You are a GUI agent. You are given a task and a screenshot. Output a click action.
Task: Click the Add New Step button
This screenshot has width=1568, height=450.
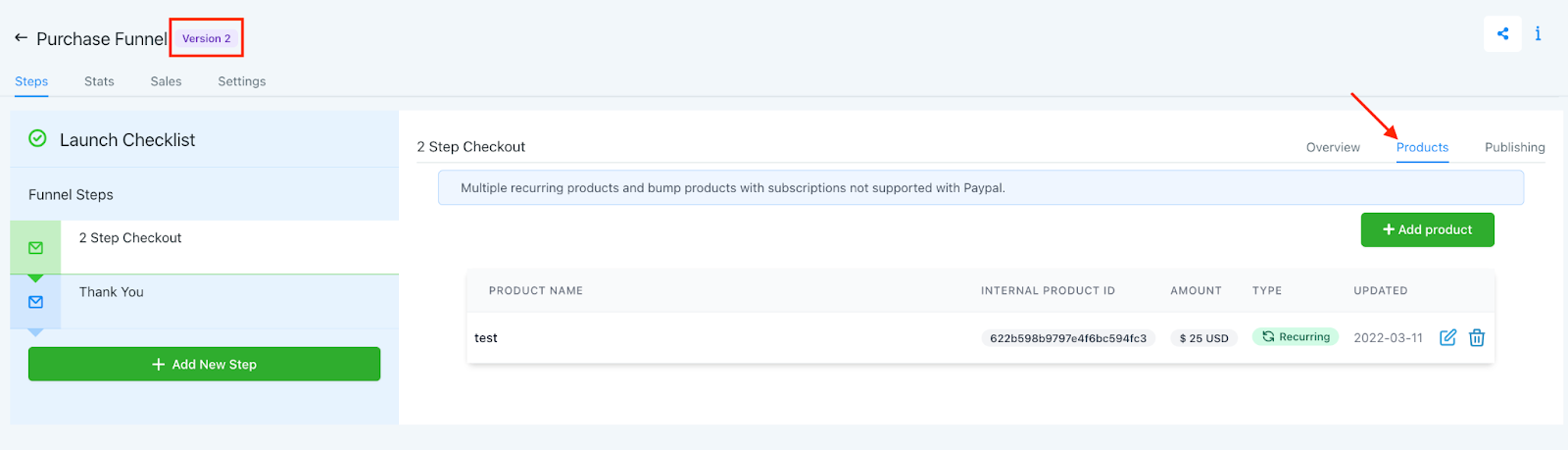pos(204,364)
